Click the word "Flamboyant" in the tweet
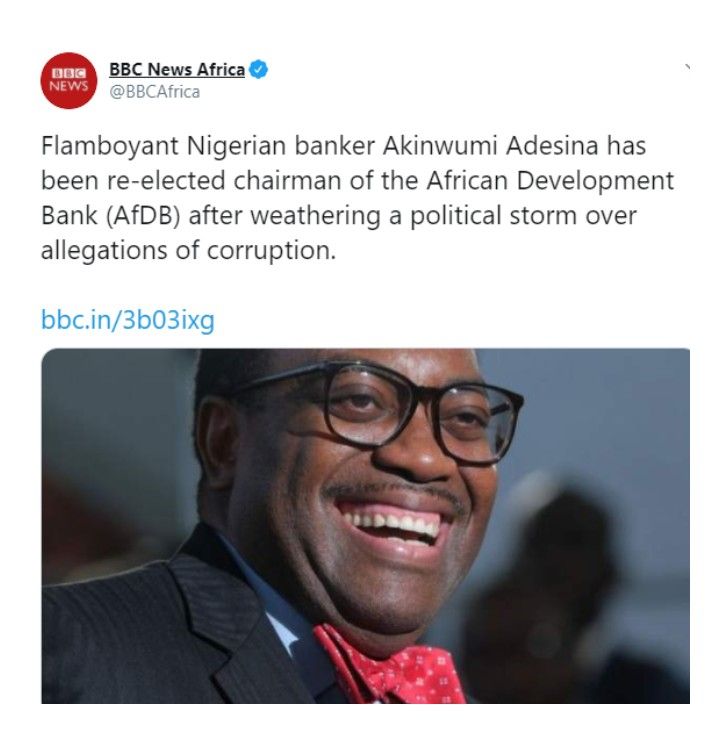 coord(109,146)
